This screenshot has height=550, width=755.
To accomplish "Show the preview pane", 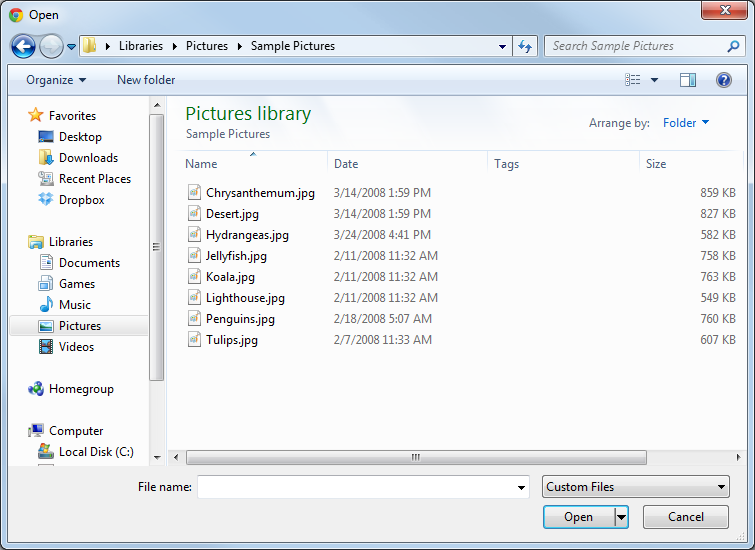I will (688, 80).
